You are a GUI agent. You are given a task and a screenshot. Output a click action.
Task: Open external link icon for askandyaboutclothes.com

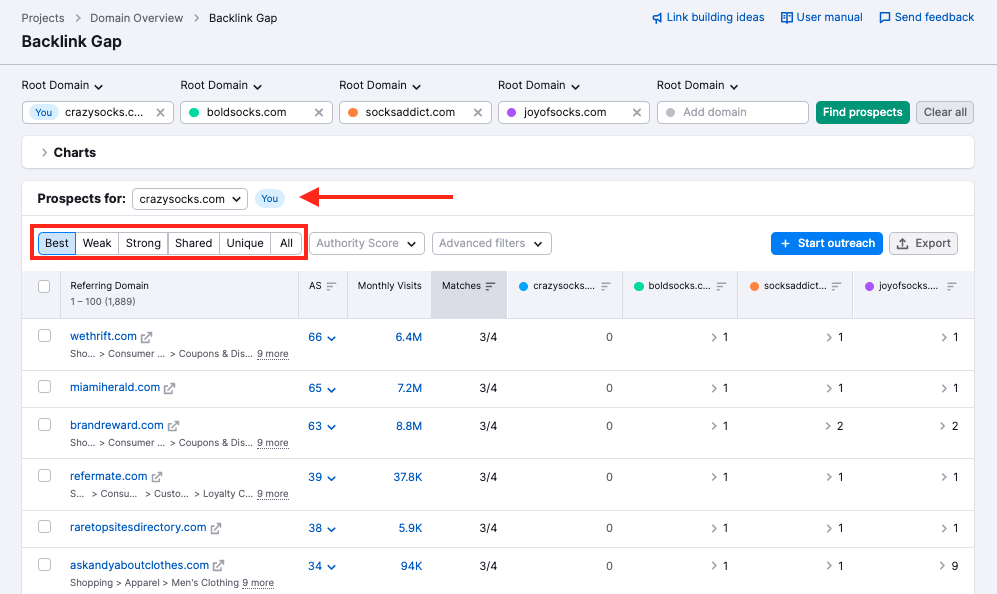pos(218,565)
